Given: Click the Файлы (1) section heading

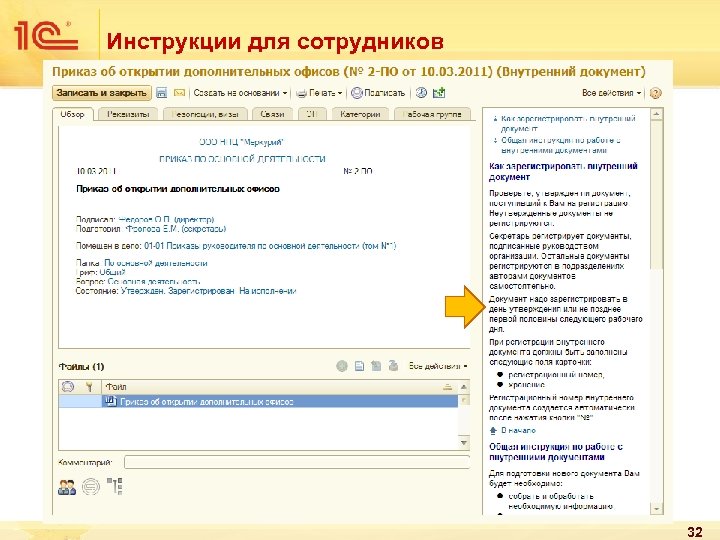Looking at the screenshot, I should click(81, 366).
